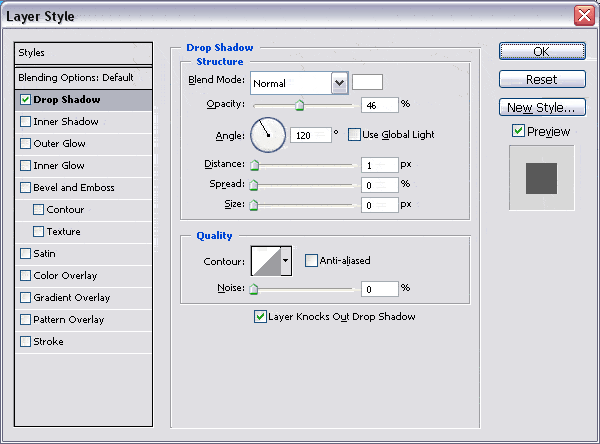The height and width of the screenshot is (444, 600).
Task: Click the shadow color swatch
Action: click(367, 82)
